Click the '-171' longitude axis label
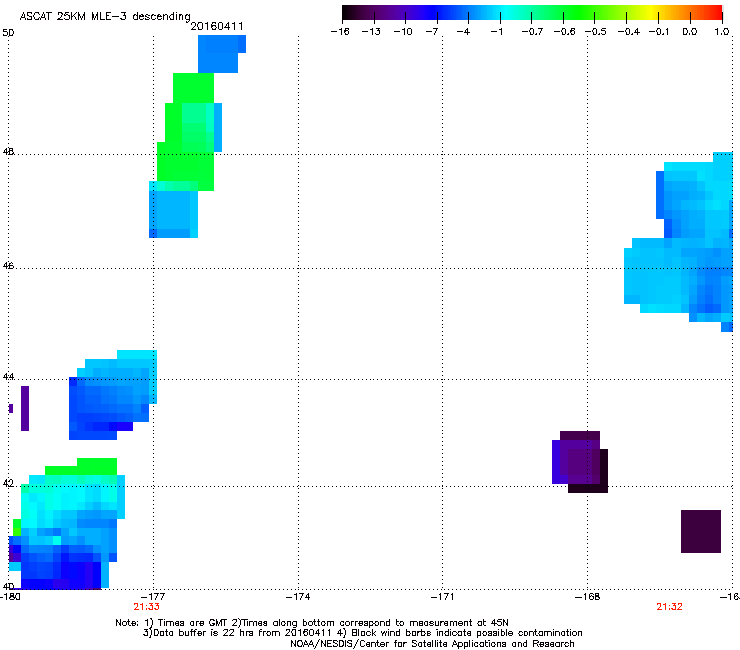This screenshot has height=650, width=740. click(x=443, y=597)
